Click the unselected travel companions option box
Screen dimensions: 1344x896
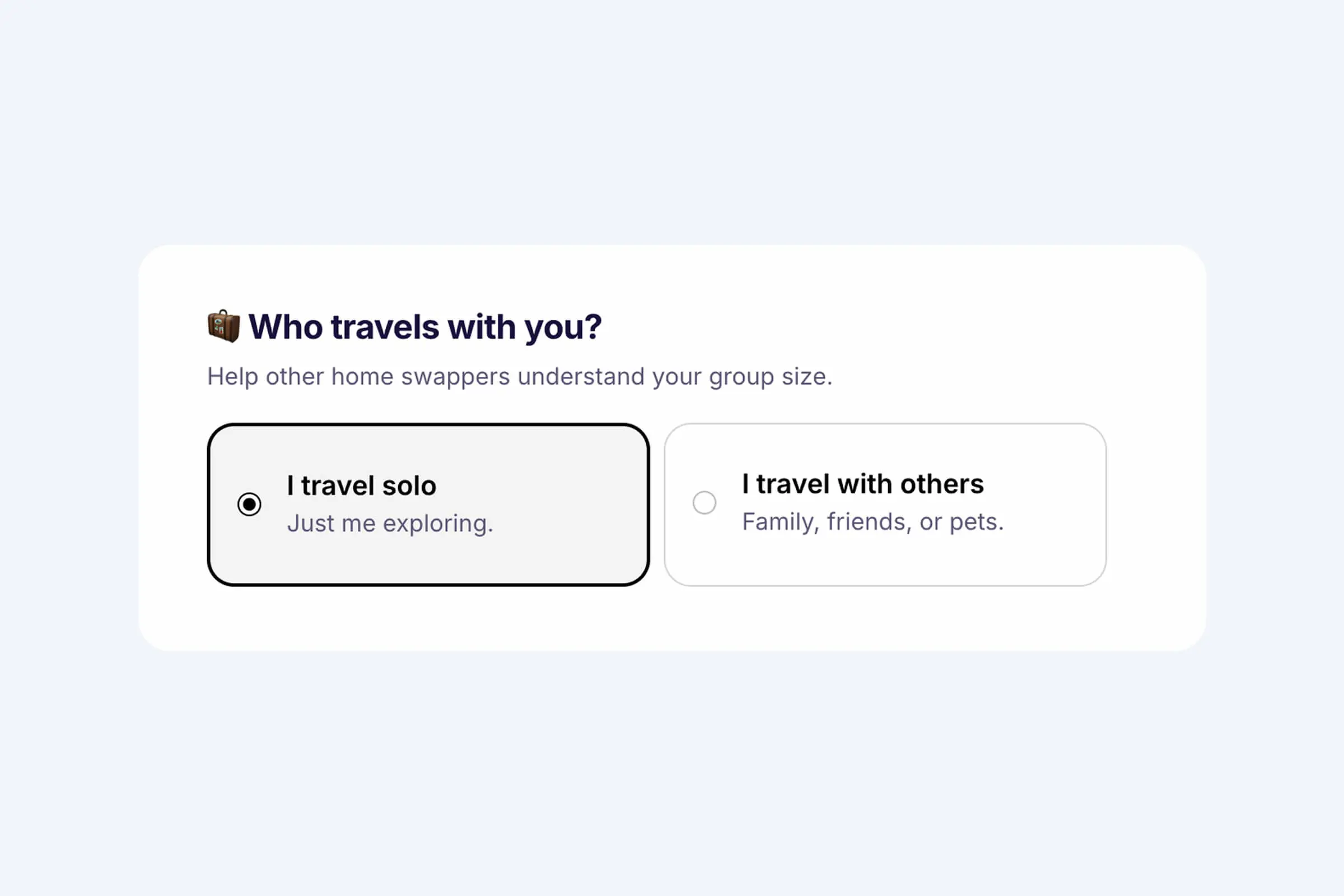click(886, 503)
